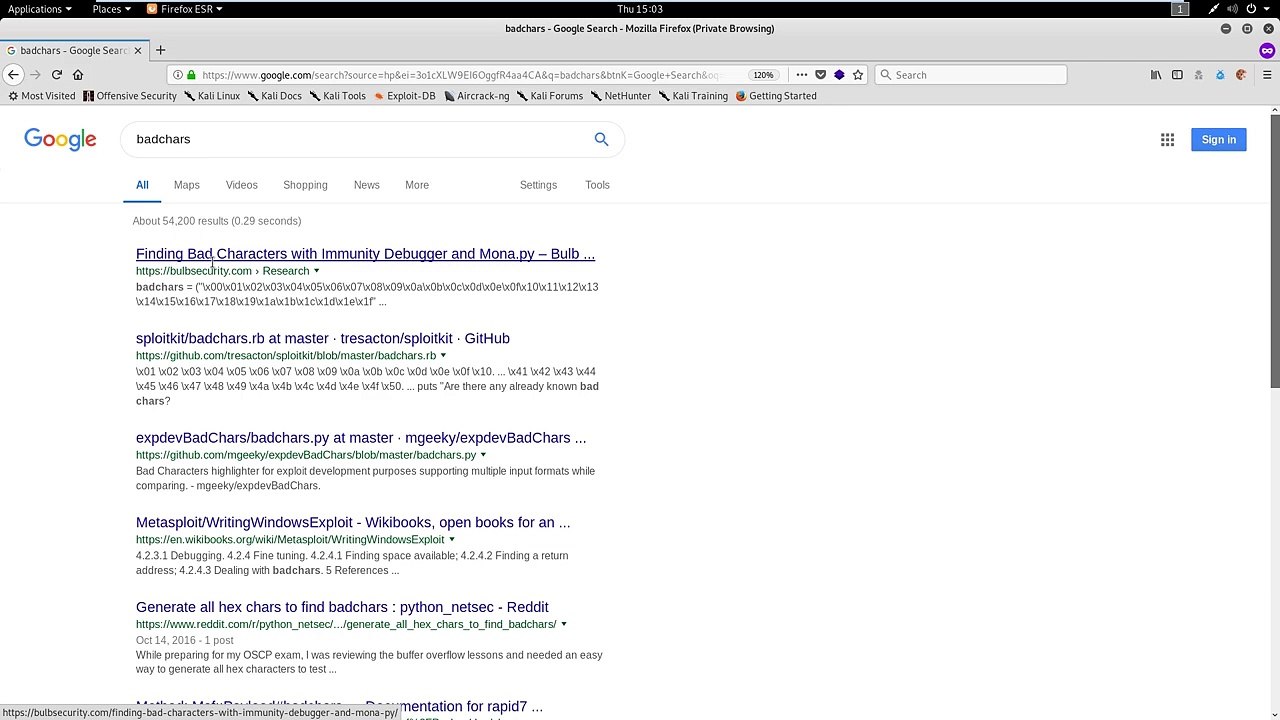
Task: Open the Kali Forums bookmark
Action: point(549,96)
